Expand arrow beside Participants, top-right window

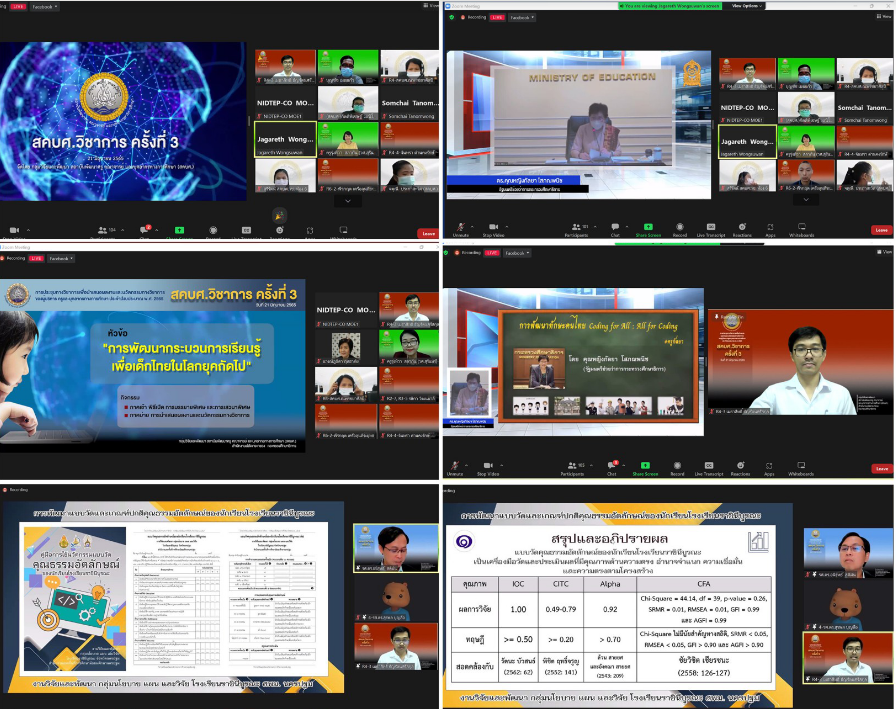(595, 227)
